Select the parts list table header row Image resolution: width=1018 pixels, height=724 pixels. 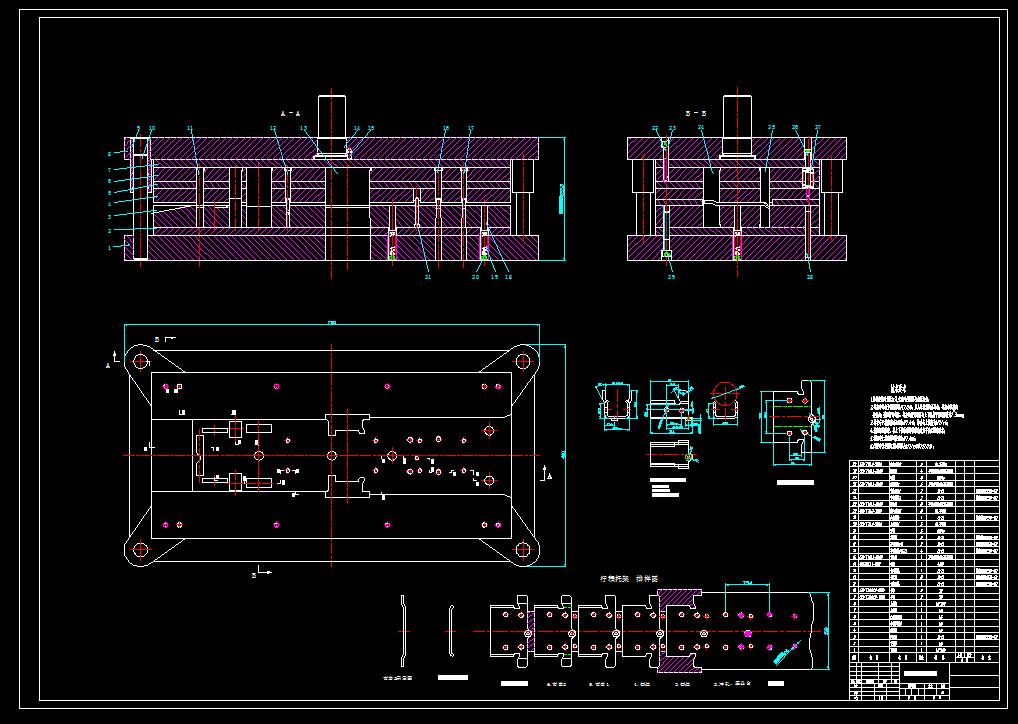(x=924, y=658)
